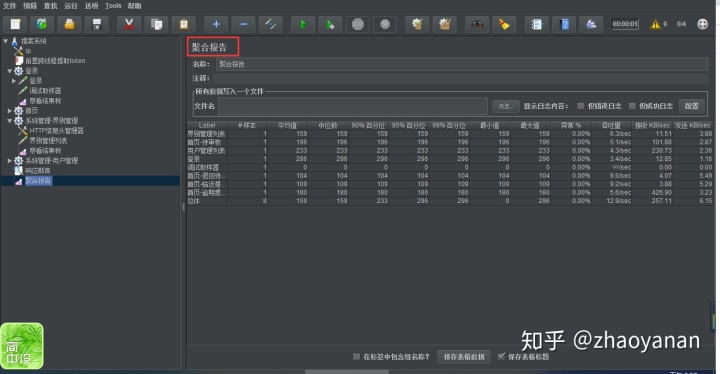Expand the 登录 sampler arrow
The image size is (720, 374).
point(14,81)
